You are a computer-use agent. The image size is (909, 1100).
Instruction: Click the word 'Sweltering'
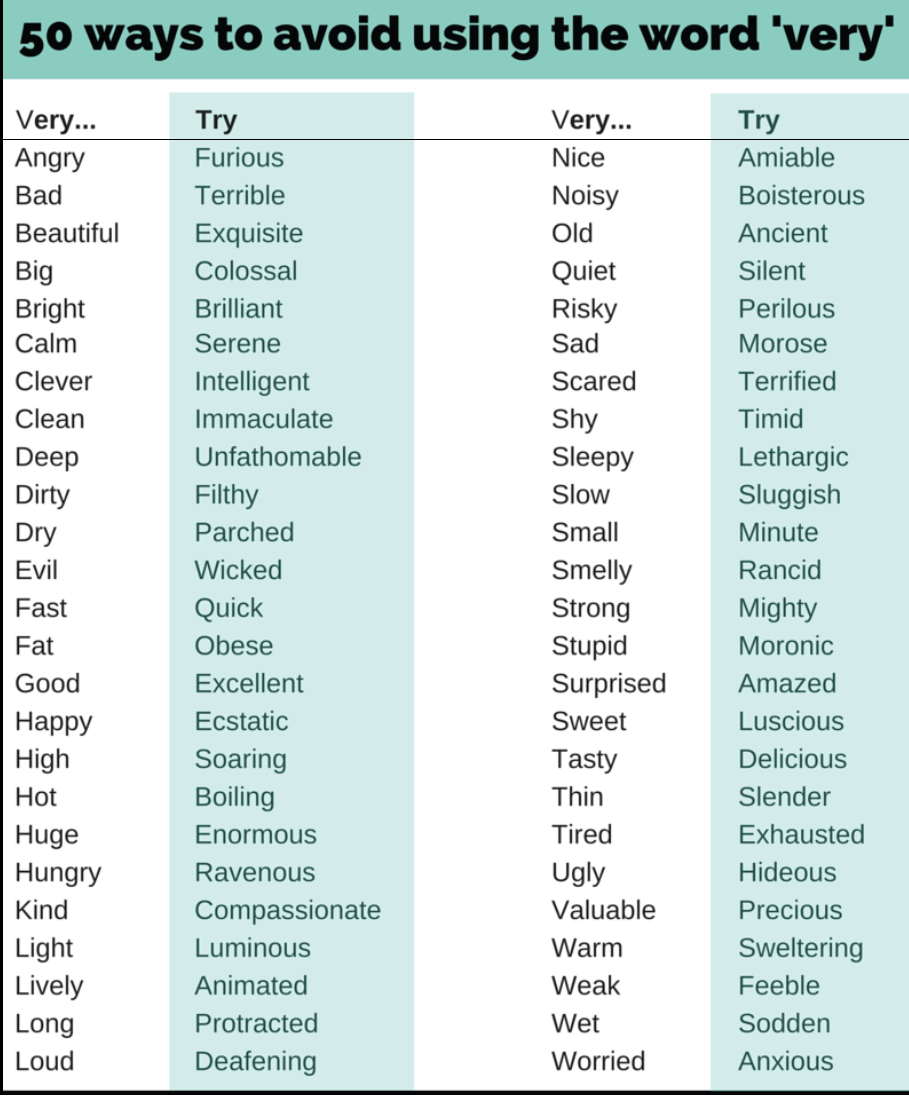coord(800,948)
